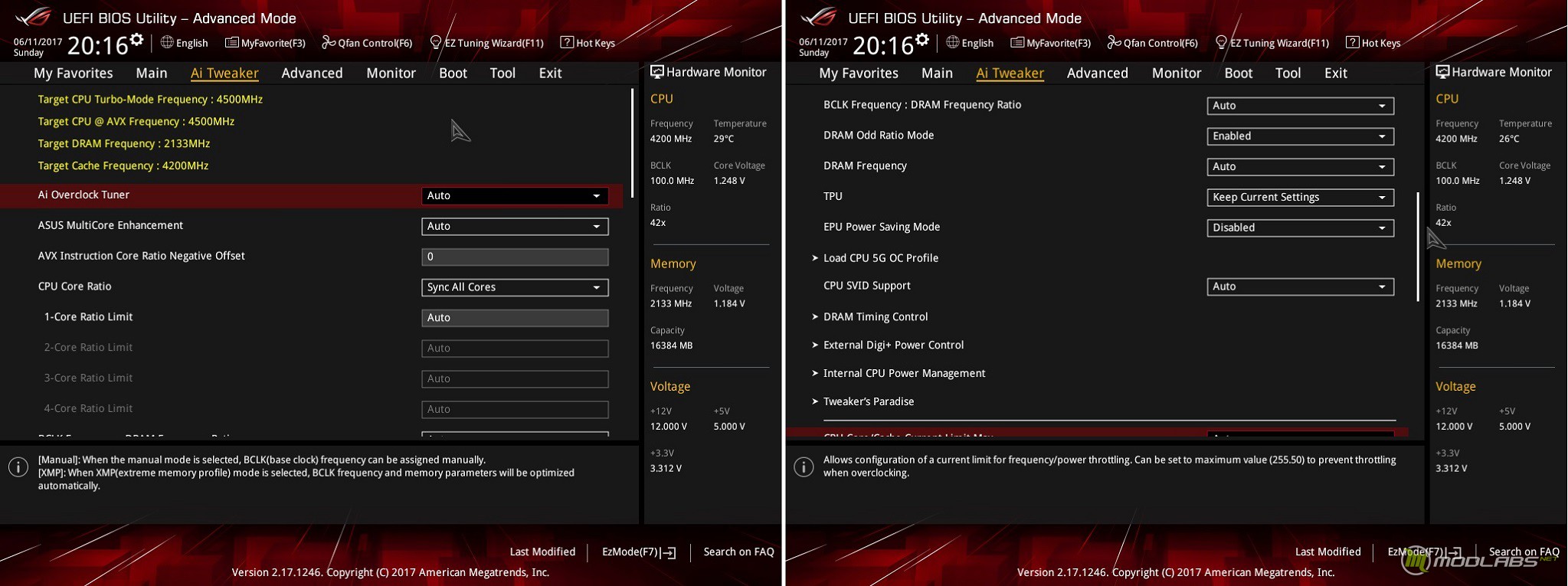Open DRAM Frequency dropdown
This screenshot has height=586, width=1568.
(x=1300, y=167)
